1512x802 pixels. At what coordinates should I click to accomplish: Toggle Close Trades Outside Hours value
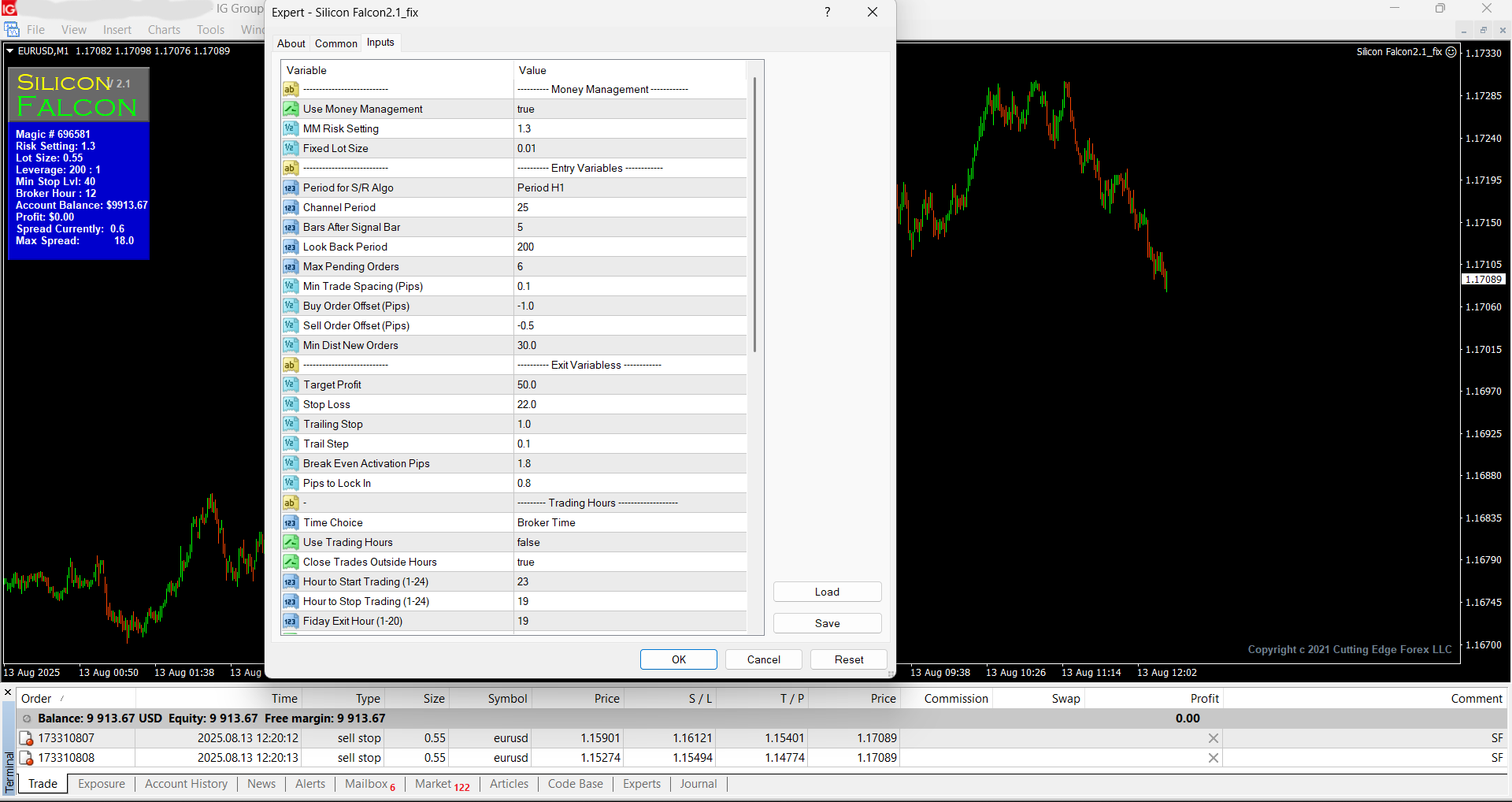630,562
